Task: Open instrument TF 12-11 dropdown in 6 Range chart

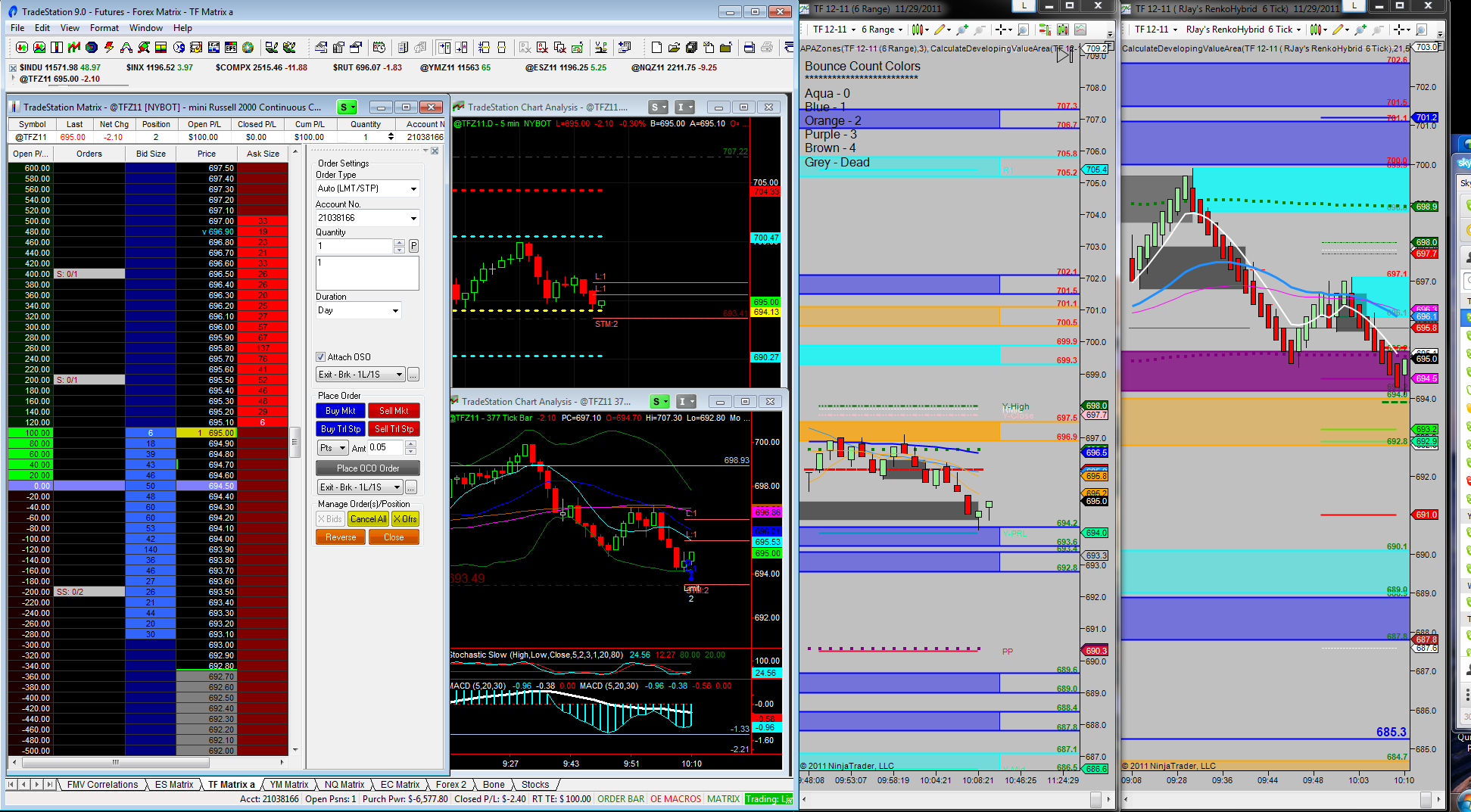Action: [x=834, y=30]
